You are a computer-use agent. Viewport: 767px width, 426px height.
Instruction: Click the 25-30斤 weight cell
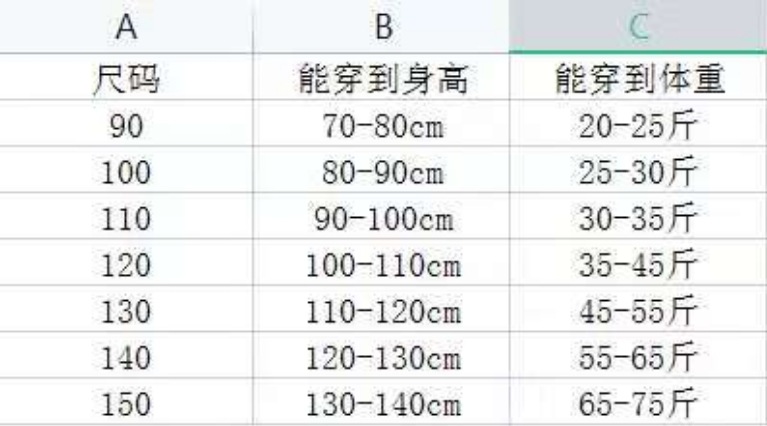coord(639,174)
